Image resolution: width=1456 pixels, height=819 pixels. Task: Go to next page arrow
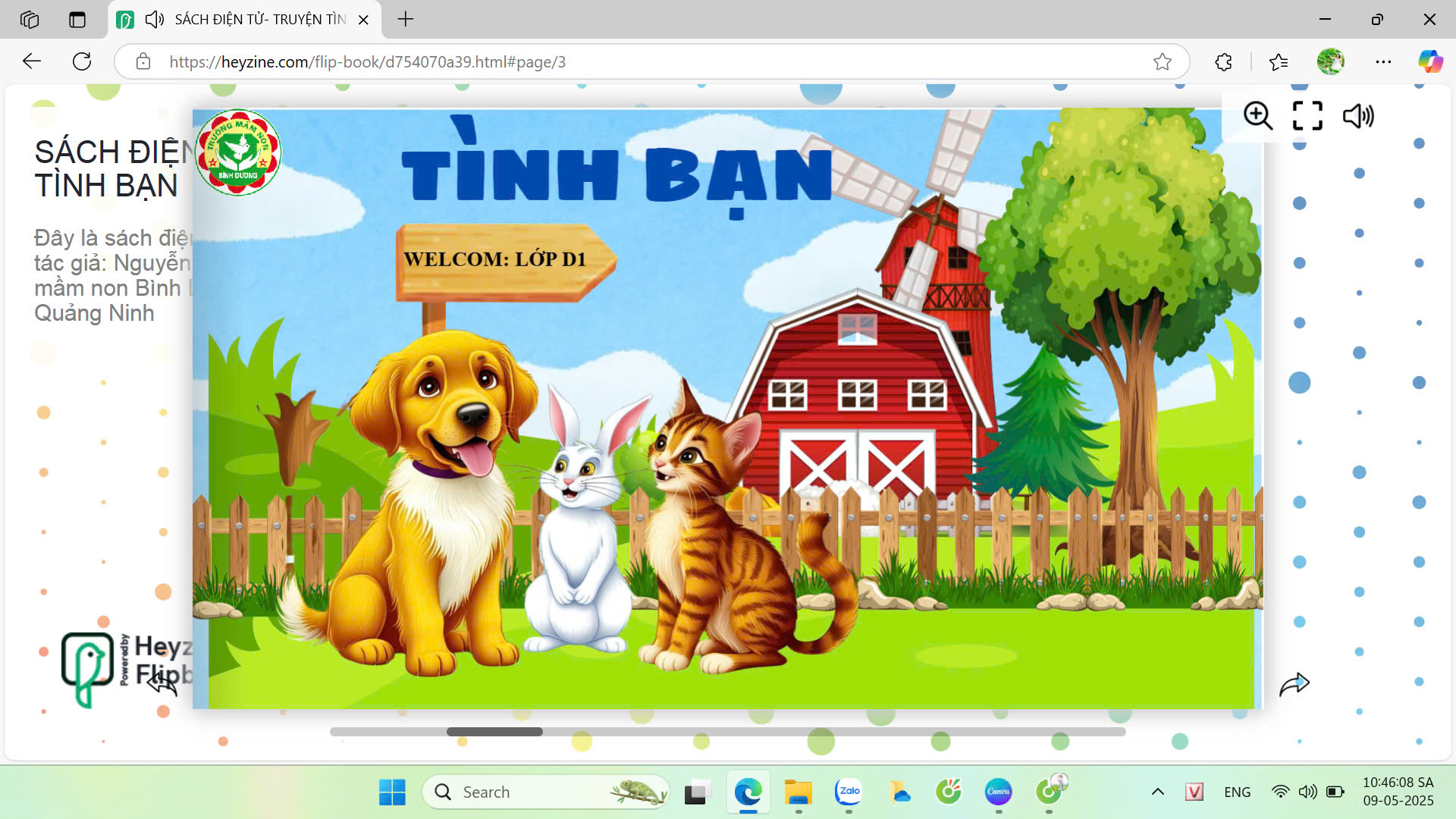[1294, 684]
